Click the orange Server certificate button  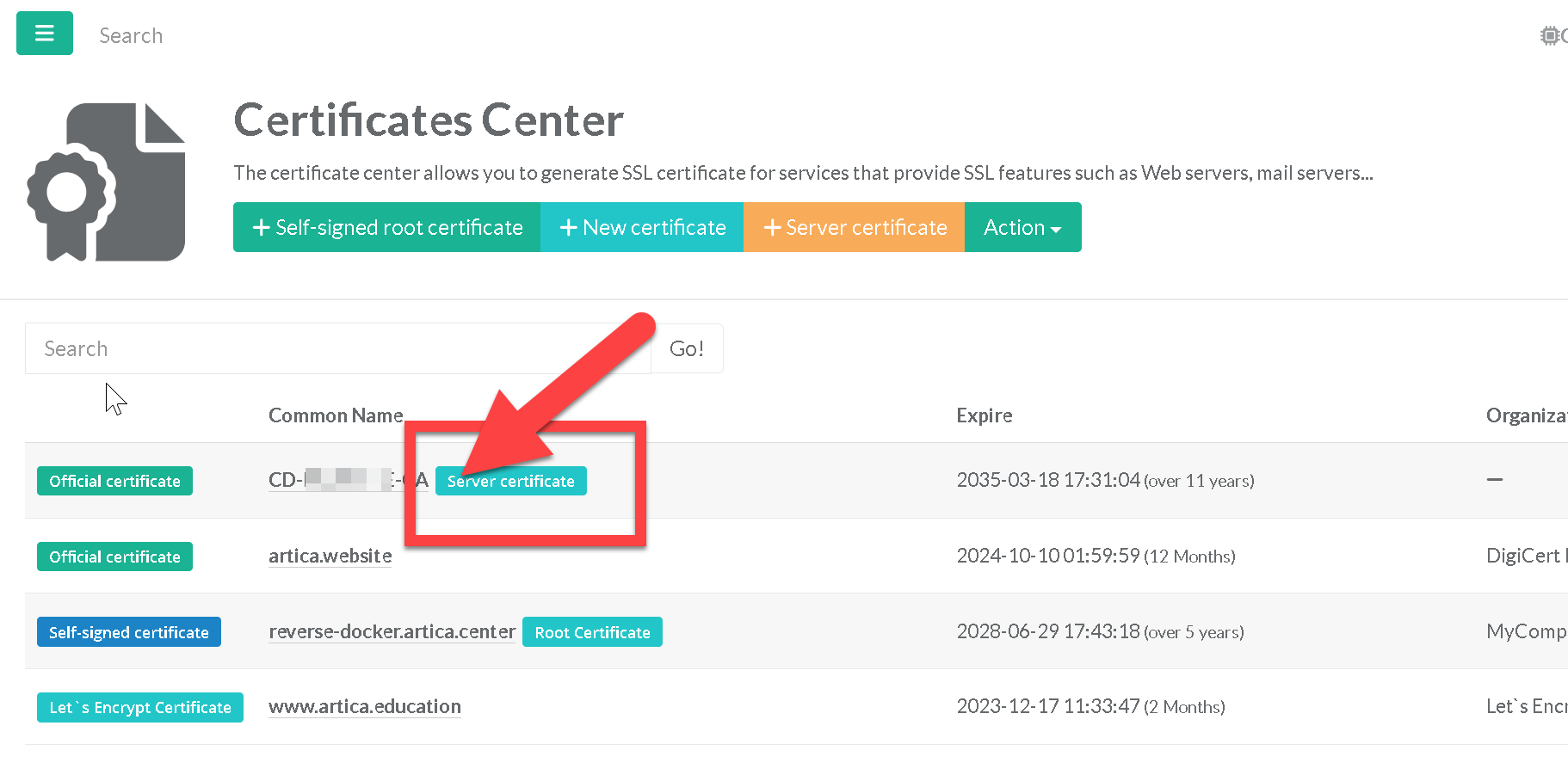click(854, 227)
